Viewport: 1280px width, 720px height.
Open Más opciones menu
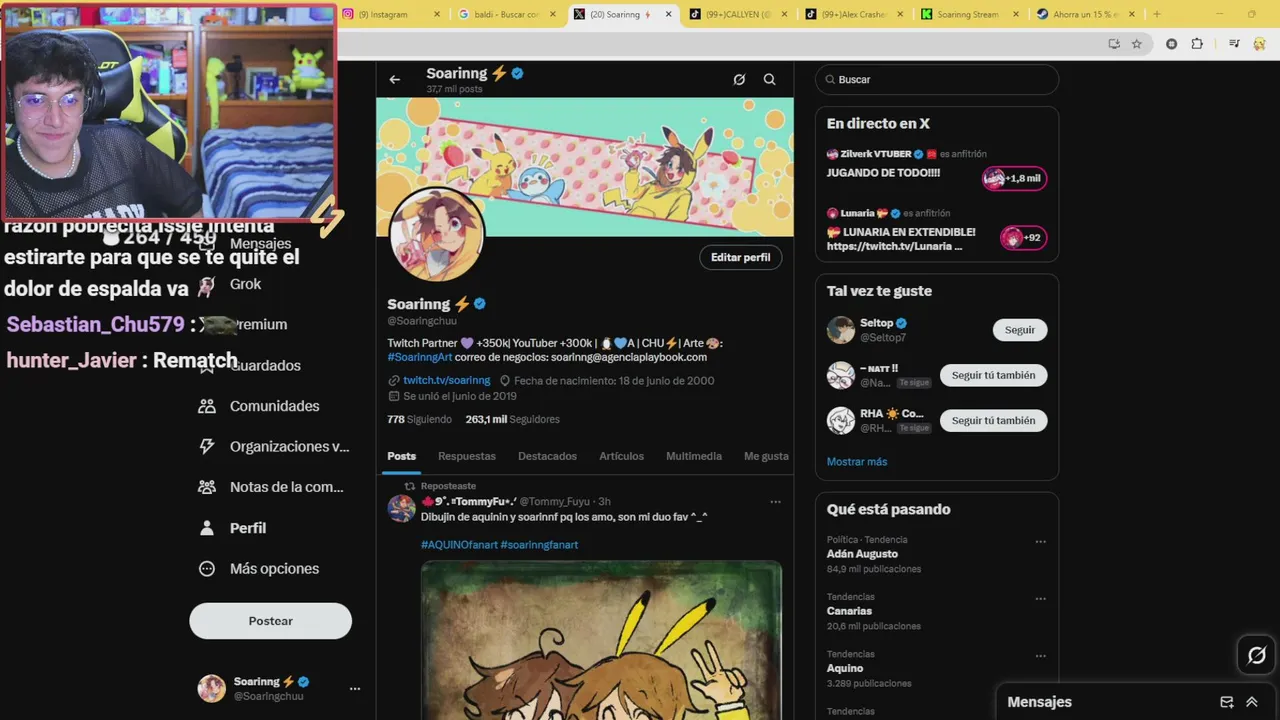tap(259, 568)
